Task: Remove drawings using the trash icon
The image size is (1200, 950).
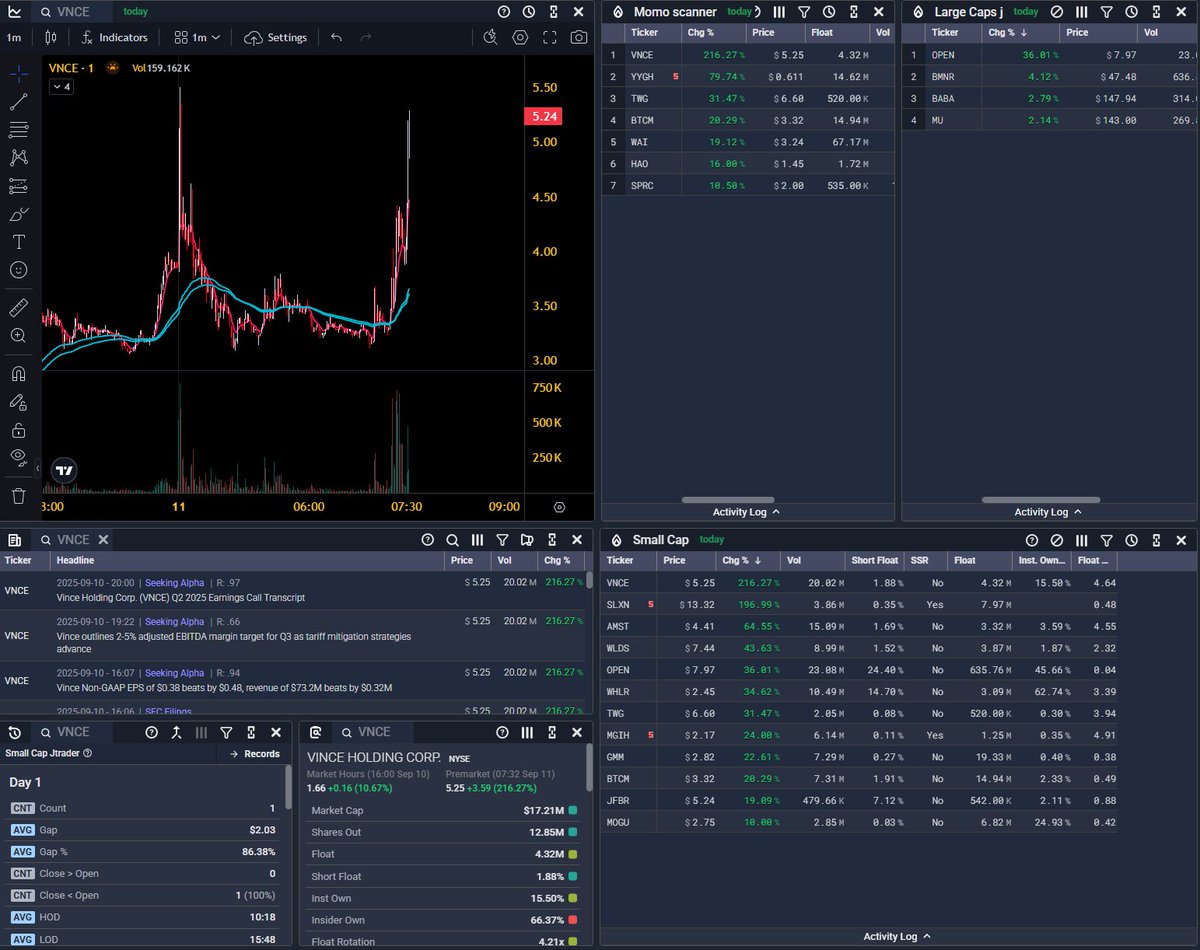Action: (x=21, y=495)
